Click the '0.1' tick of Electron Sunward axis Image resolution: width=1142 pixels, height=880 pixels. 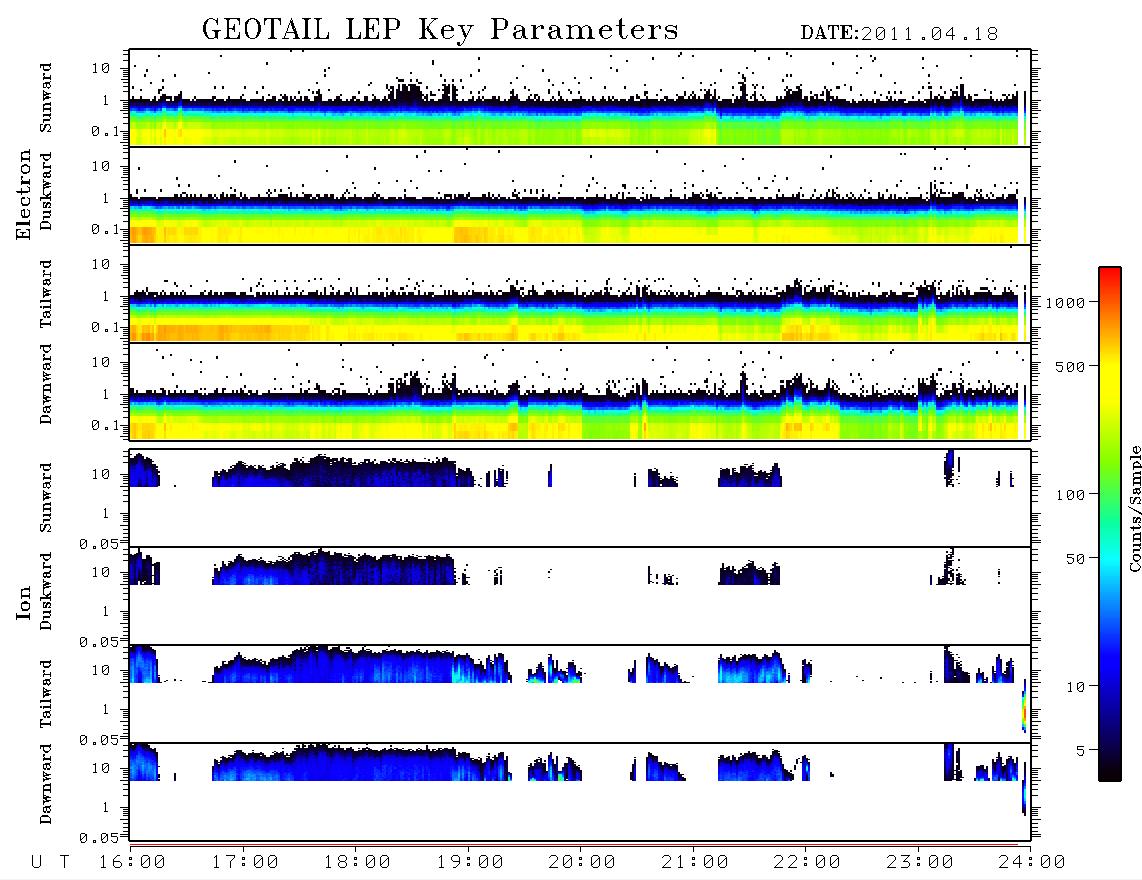pos(105,131)
